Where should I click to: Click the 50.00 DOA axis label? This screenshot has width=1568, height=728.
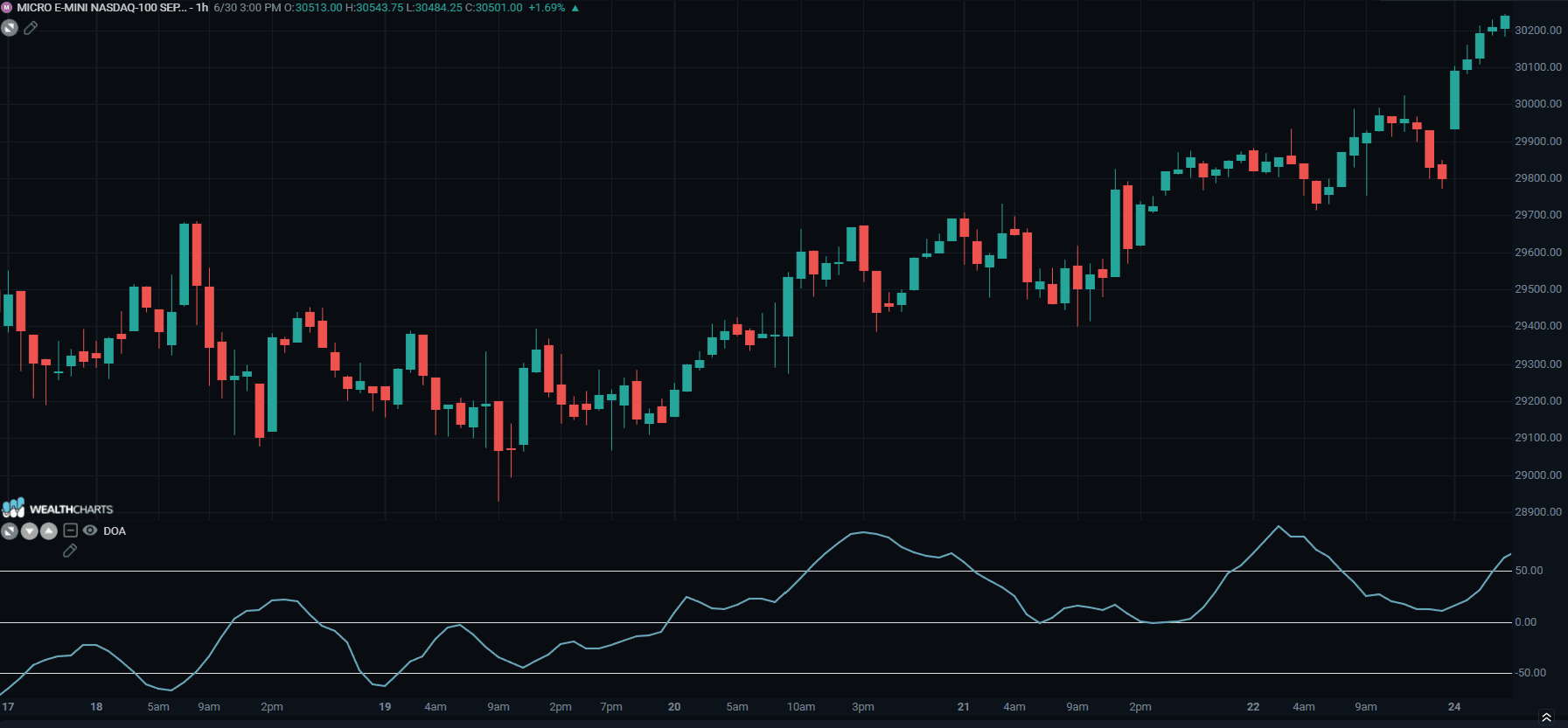1530,570
